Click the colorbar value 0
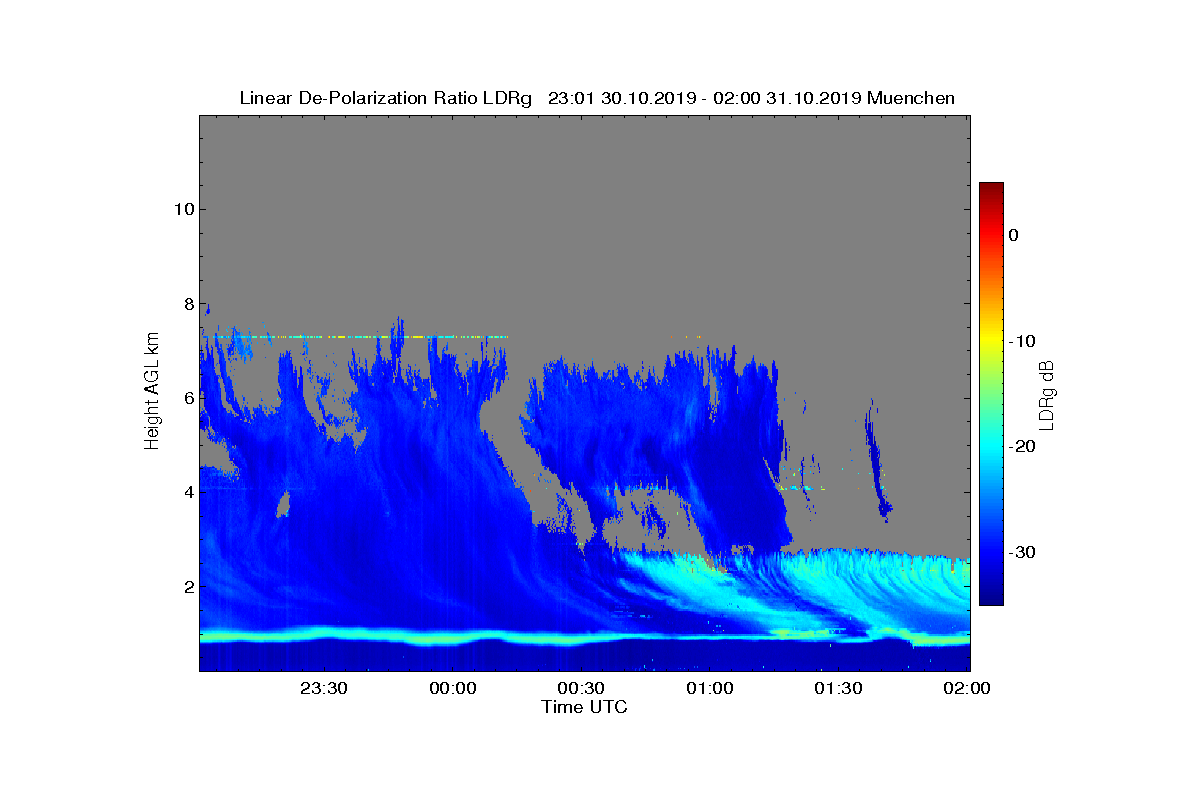 1013,235
